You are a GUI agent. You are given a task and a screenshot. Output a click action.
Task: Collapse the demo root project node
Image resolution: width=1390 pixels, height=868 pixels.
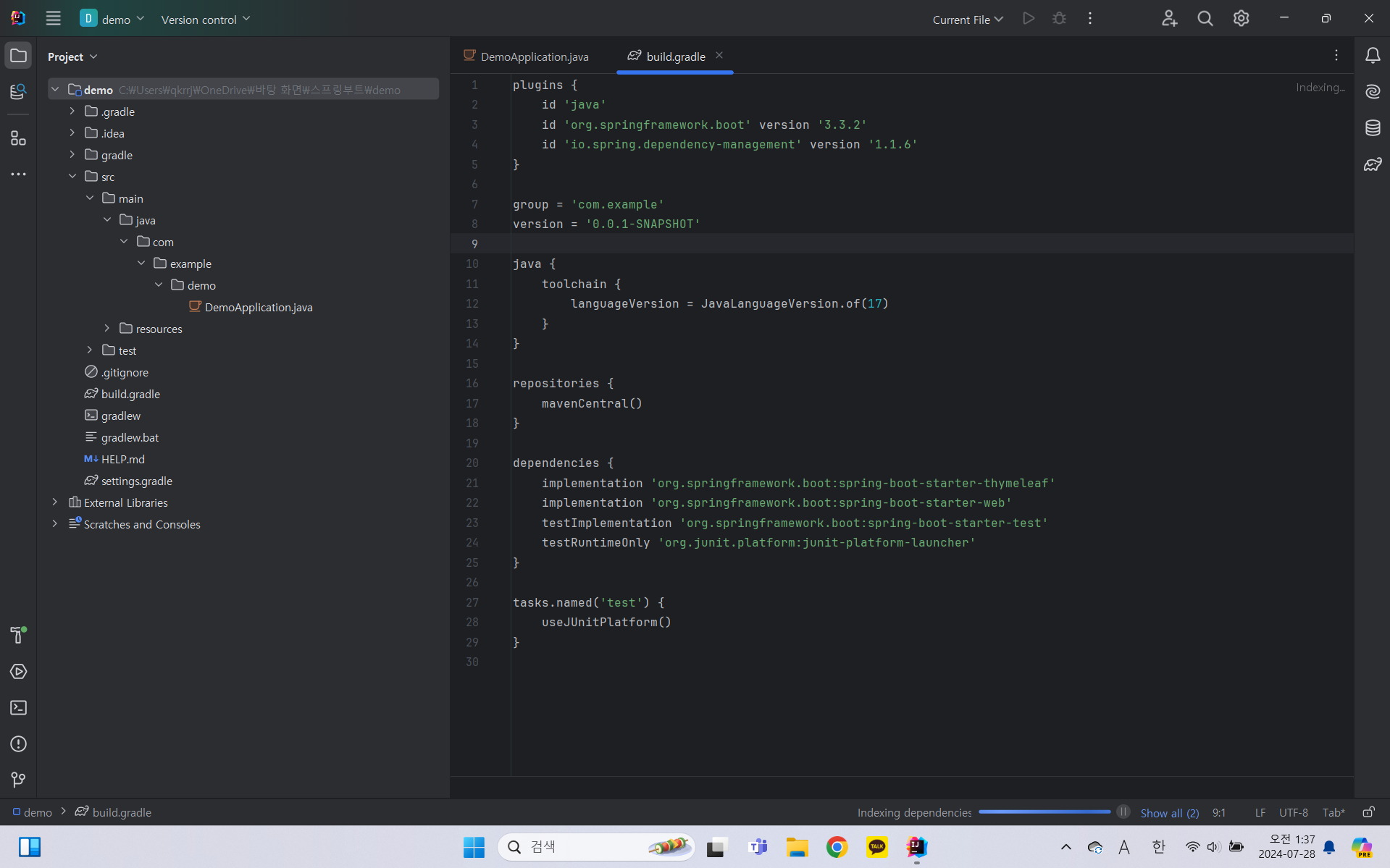(x=55, y=90)
